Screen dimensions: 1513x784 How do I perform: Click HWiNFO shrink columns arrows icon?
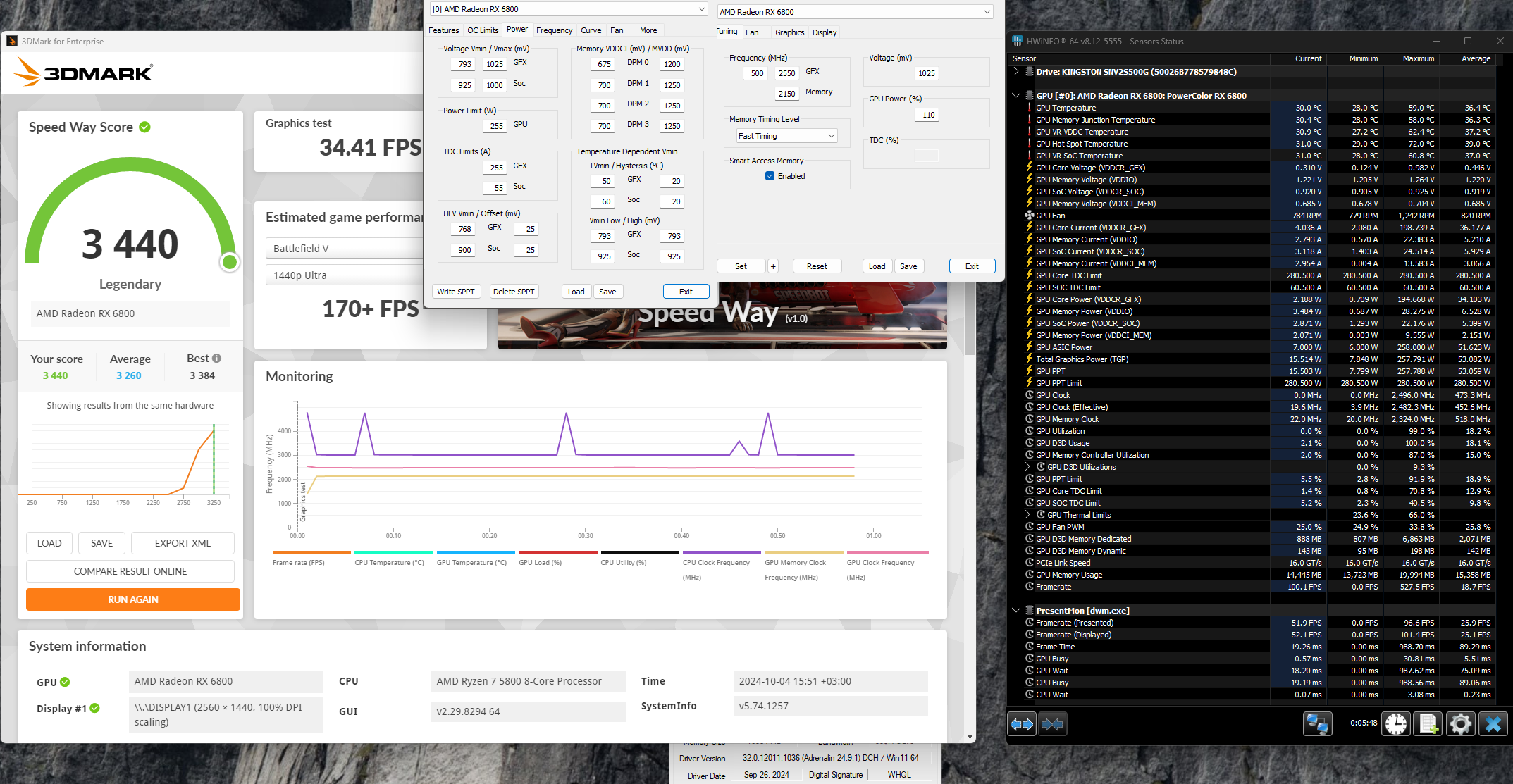coord(1052,723)
